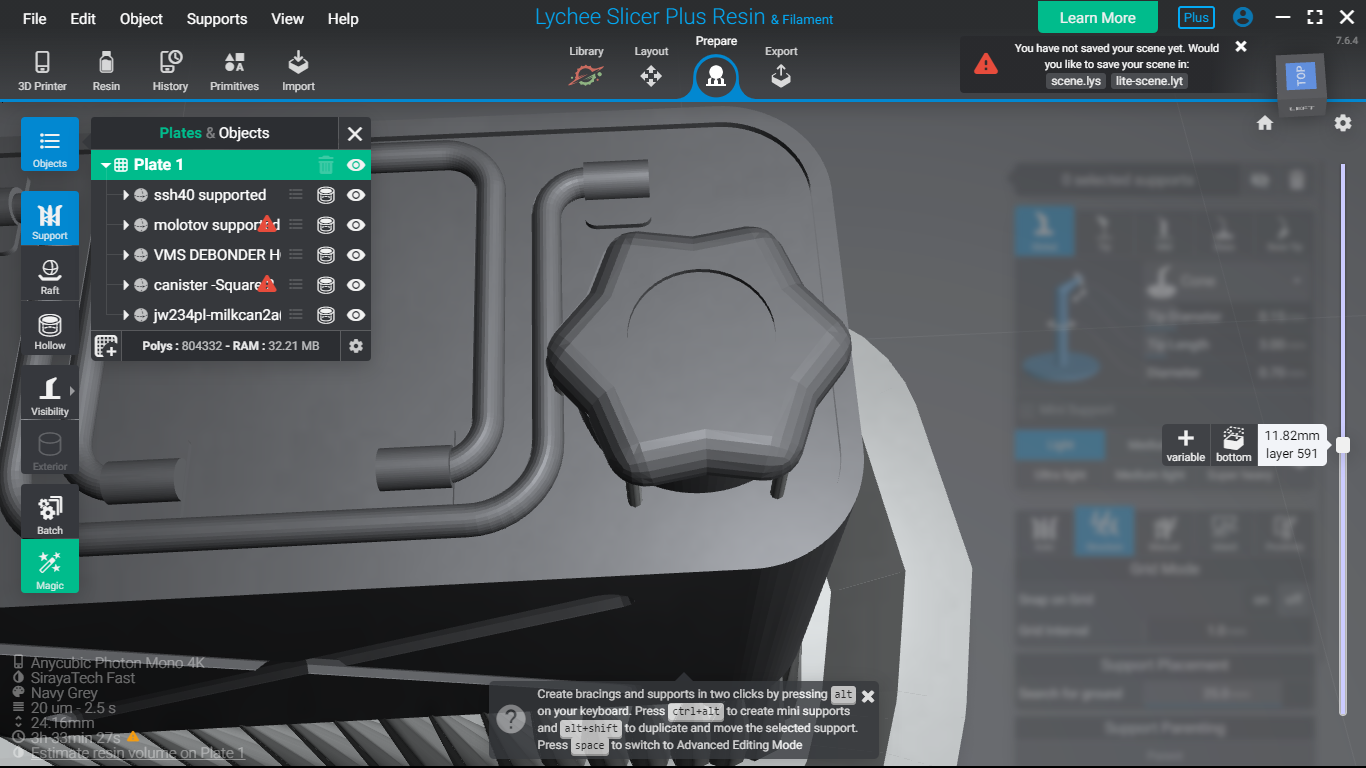Open the Resin settings

[106, 71]
